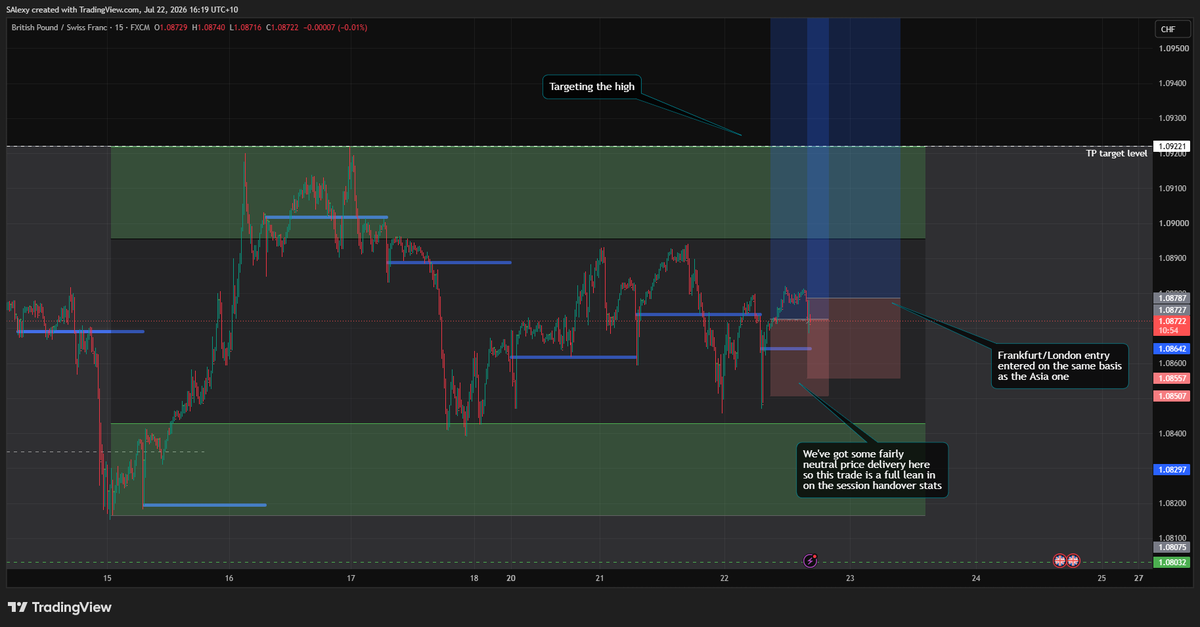Screen dimensions: 1200x627
Task: Click the 10:54 bar countdown label
Action: (x=1168, y=329)
